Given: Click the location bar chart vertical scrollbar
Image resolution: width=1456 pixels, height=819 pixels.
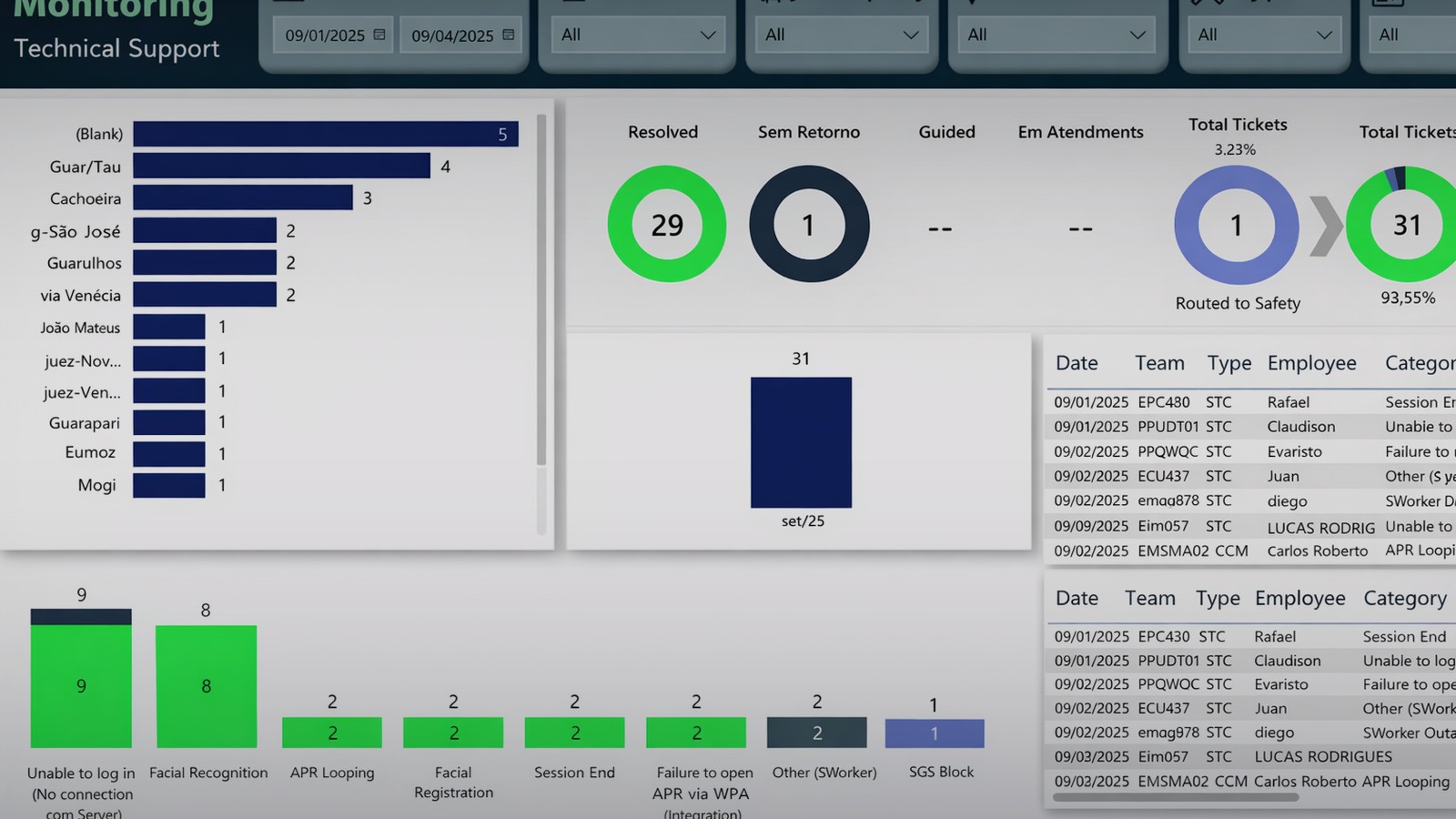Looking at the screenshot, I should (541, 291).
